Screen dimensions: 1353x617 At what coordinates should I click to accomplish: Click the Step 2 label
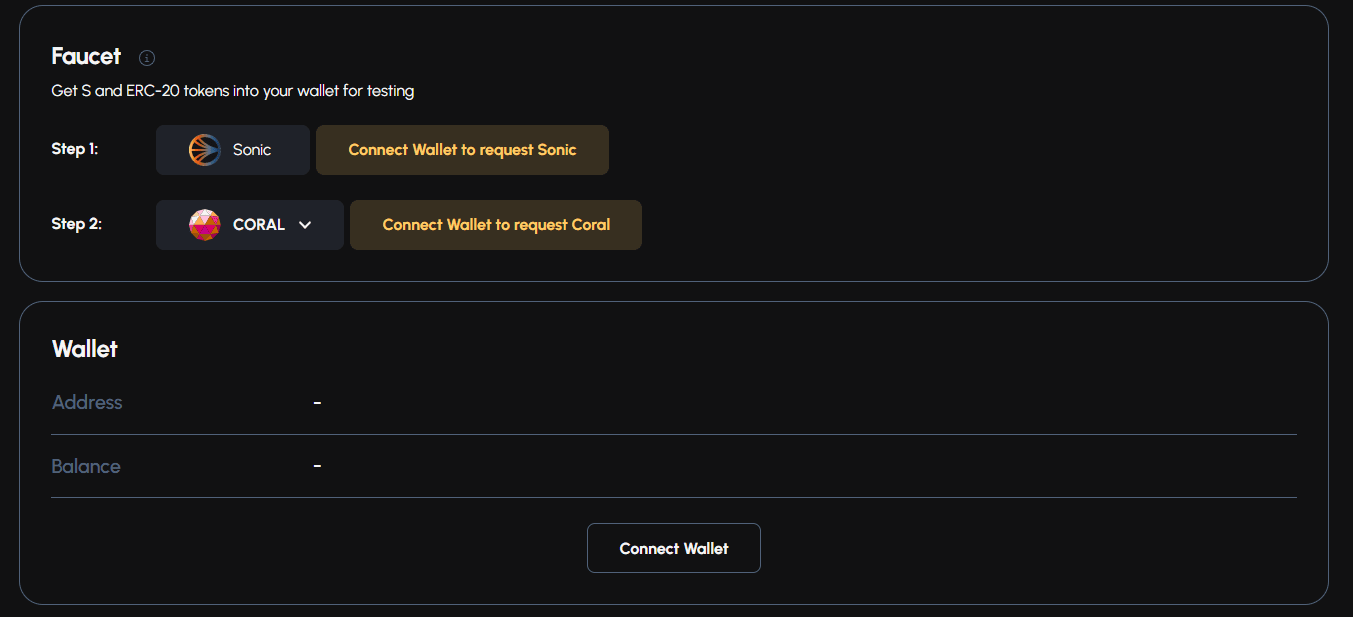76,224
